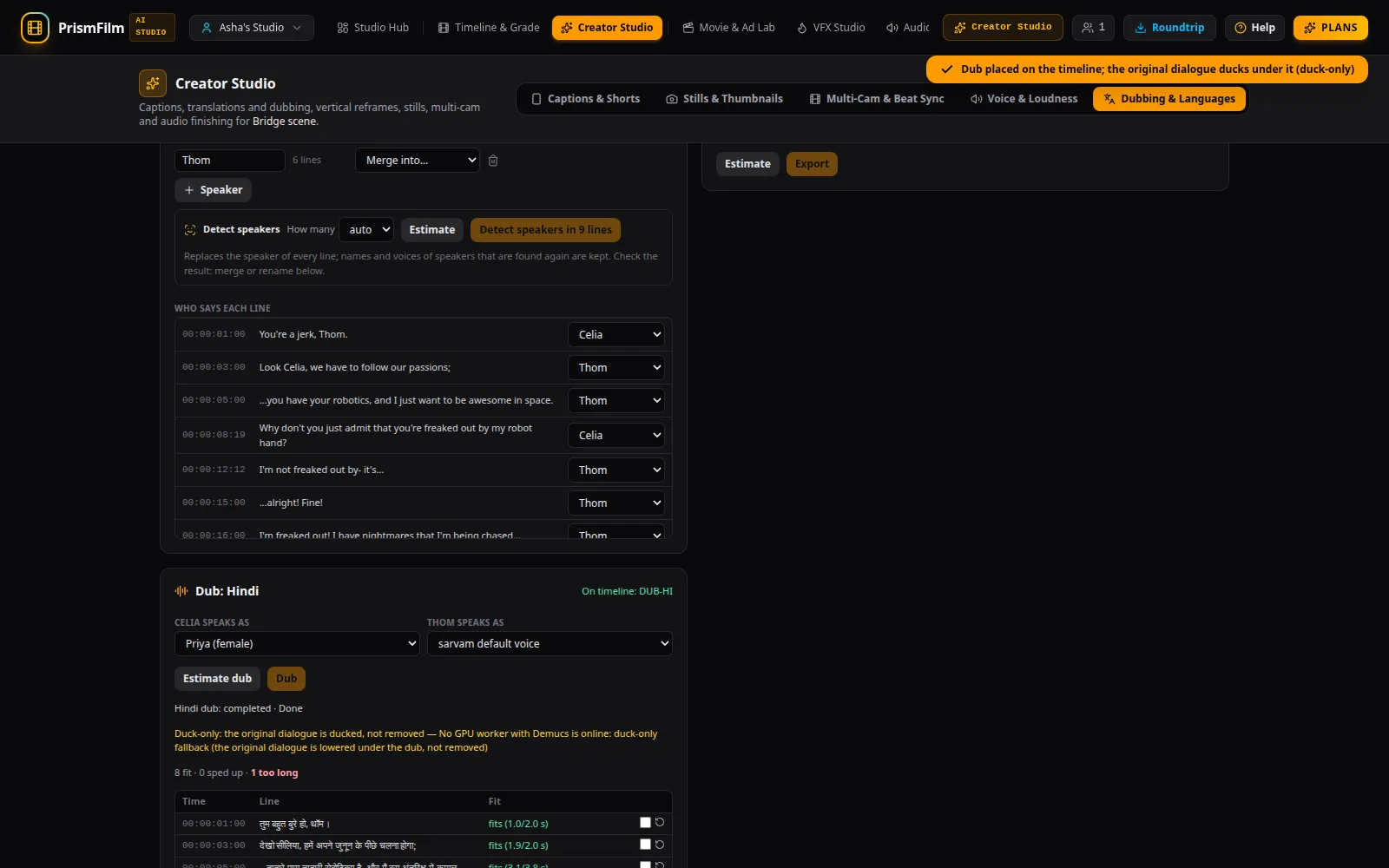Switch to the Captions & Shorts tab
The width and height of the screenshot is (1389, 868).
click(x=585, y=99)
